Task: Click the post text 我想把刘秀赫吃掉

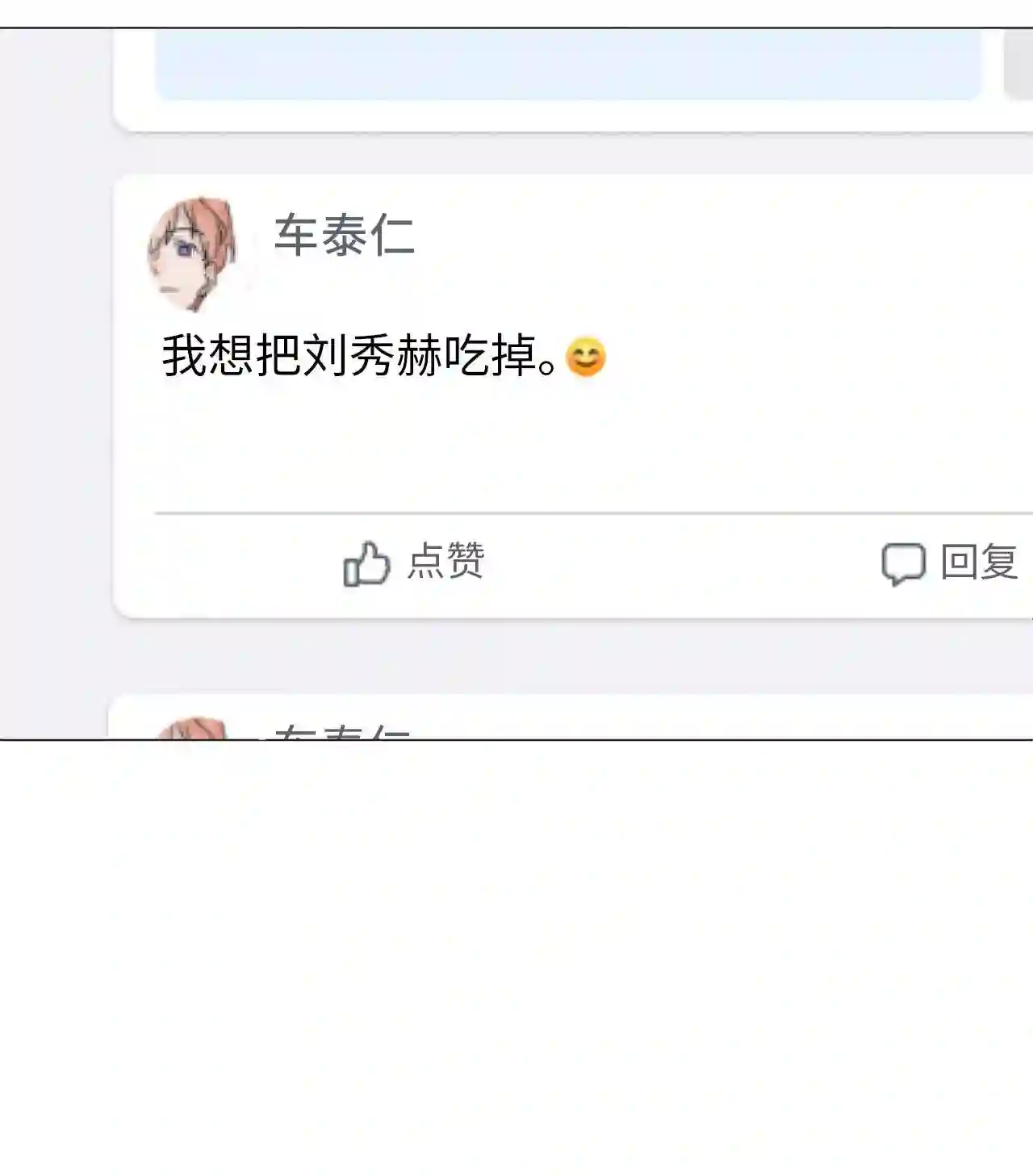Action: point(360,355)
